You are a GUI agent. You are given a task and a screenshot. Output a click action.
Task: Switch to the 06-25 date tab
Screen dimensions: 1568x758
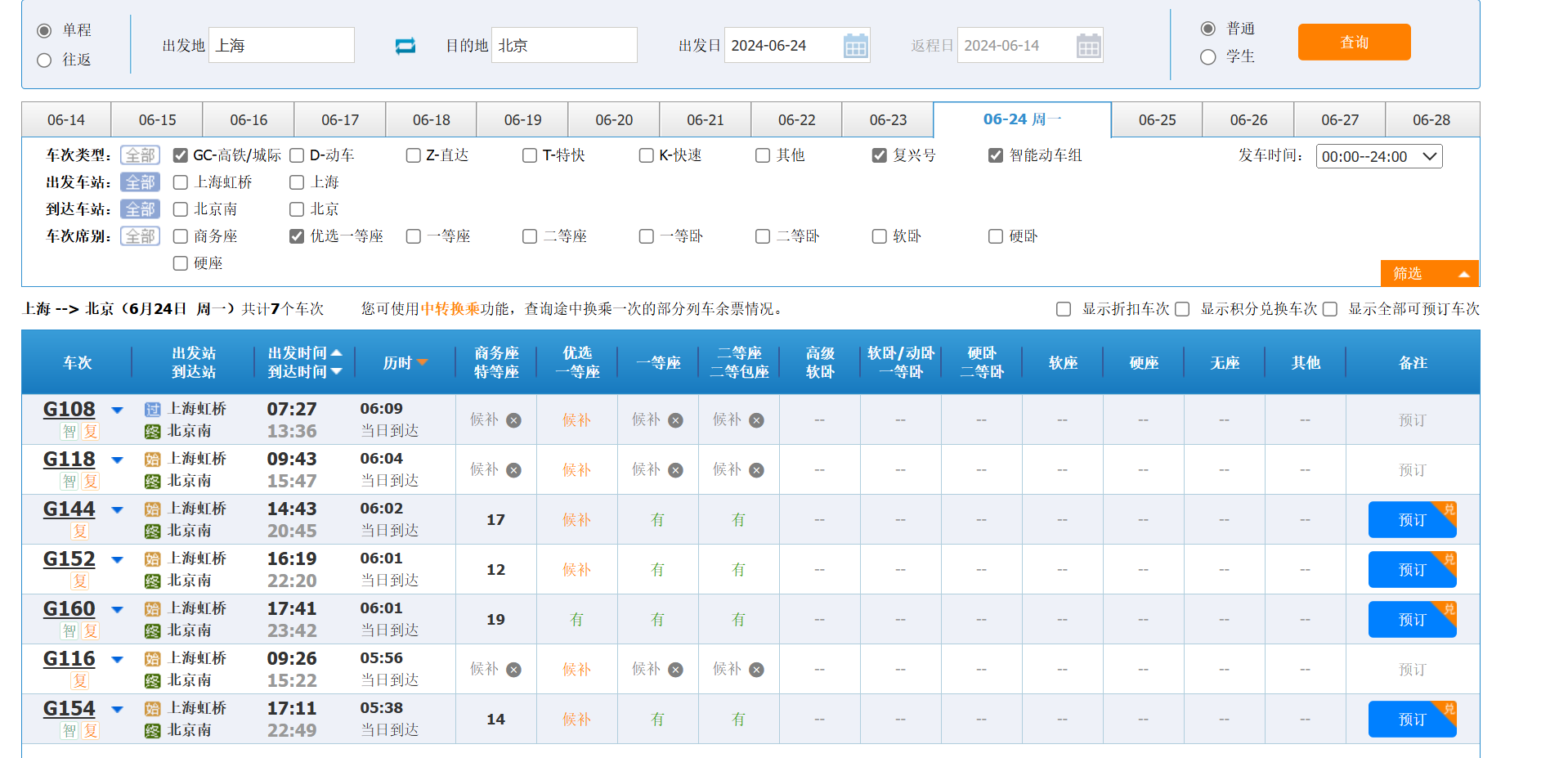tap(1157, 120)
